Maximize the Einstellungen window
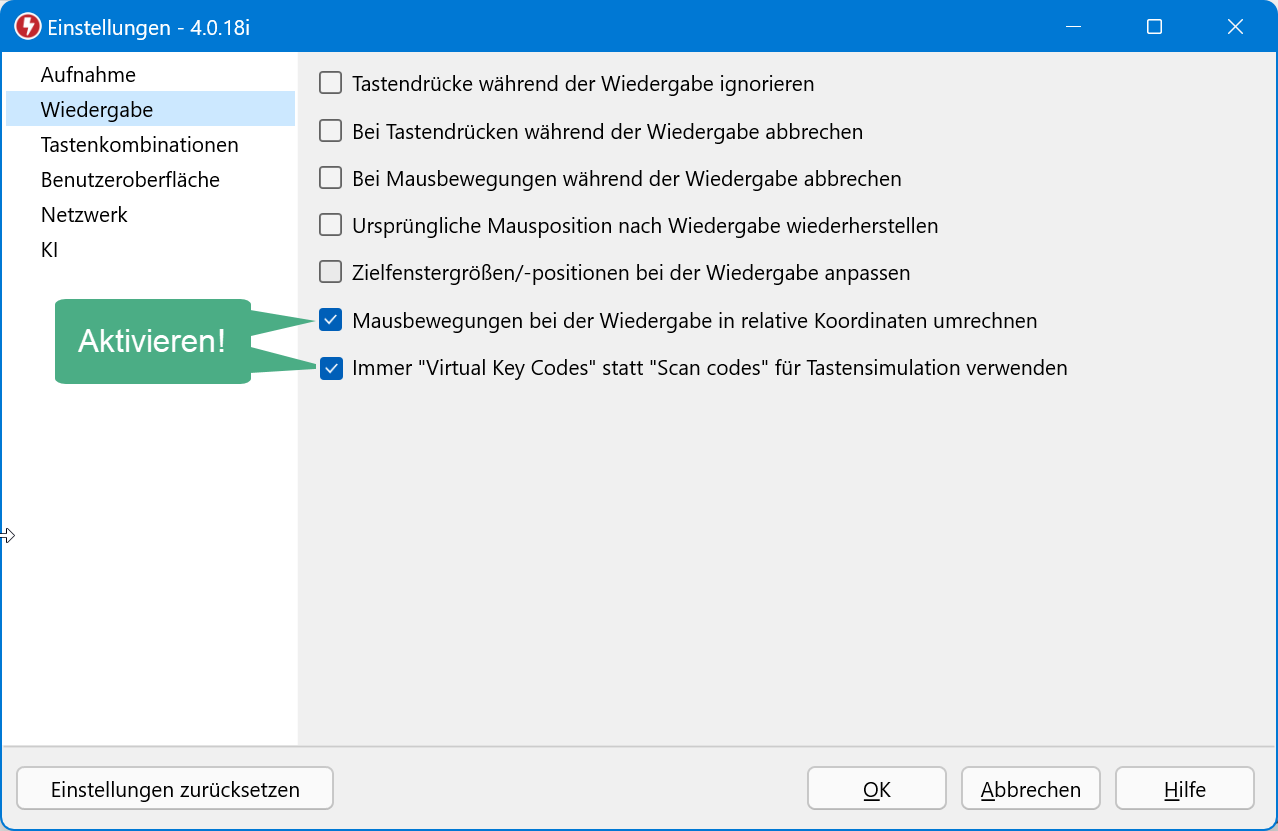1278x831 pixels. [x=1154, y=27]
